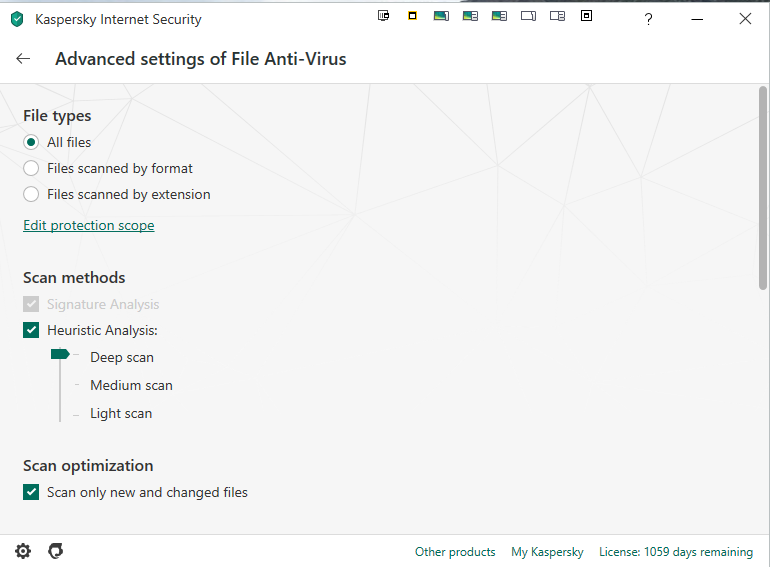Open the Edit protection scope link
Screen dimensions: 770x567
pyautogui.click(x=89, y=225)
